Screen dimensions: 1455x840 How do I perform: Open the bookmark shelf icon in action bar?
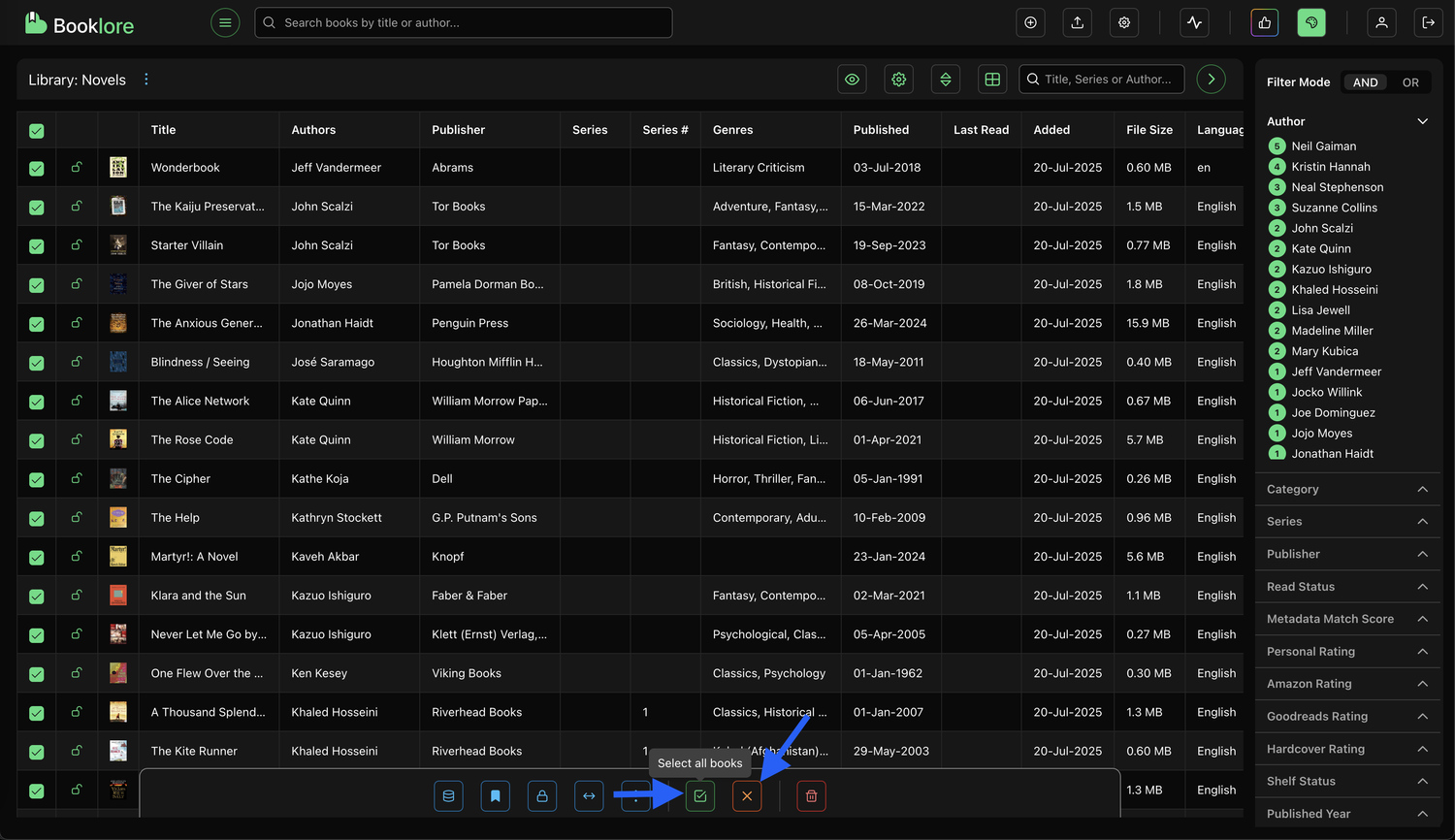pyautogui.click(x=495, y=795)
